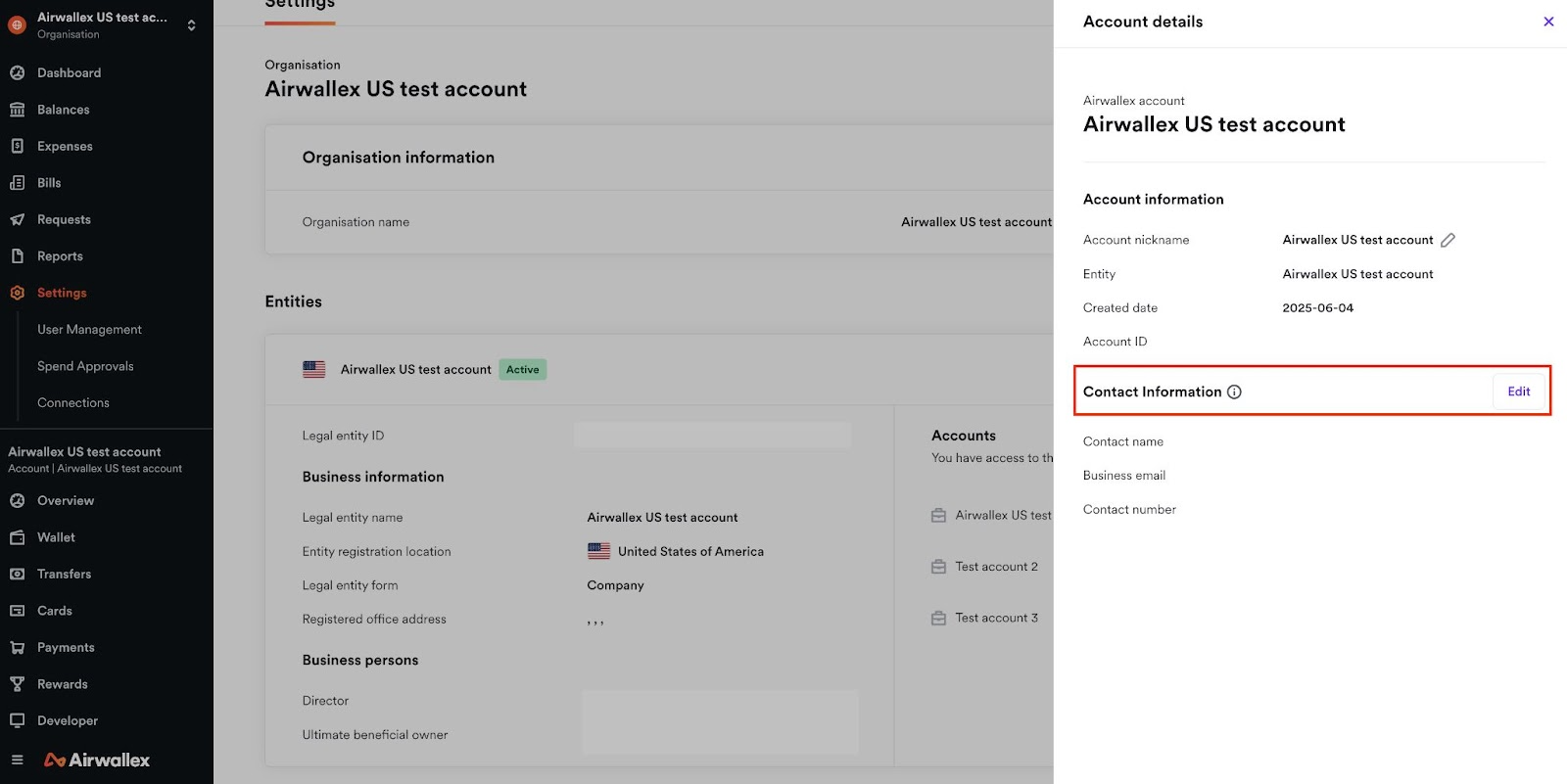
Task: Click the Requests paper-plane icon
Action: (x=17, y=220)
